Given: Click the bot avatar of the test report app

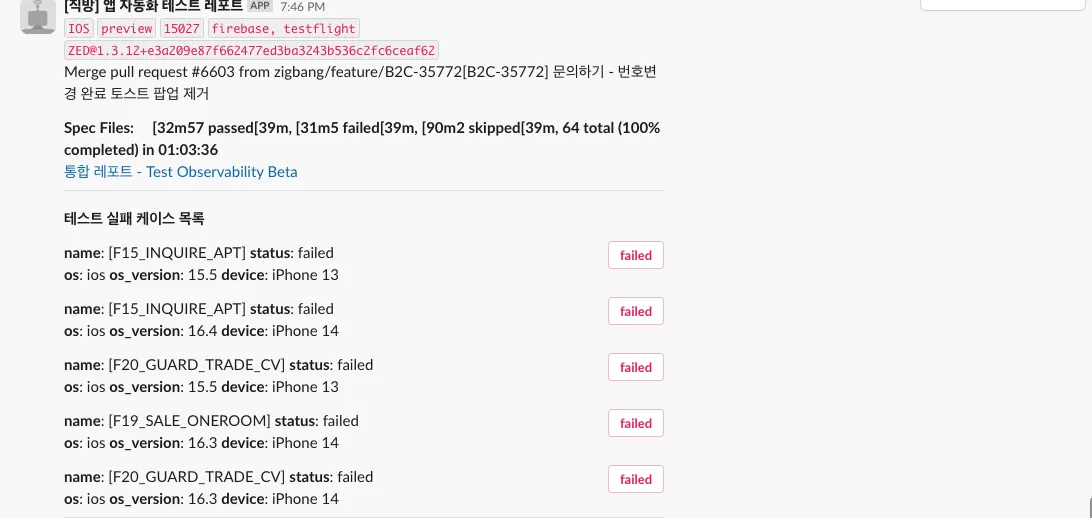Looking at the screenshot, I should pos(38,15).
